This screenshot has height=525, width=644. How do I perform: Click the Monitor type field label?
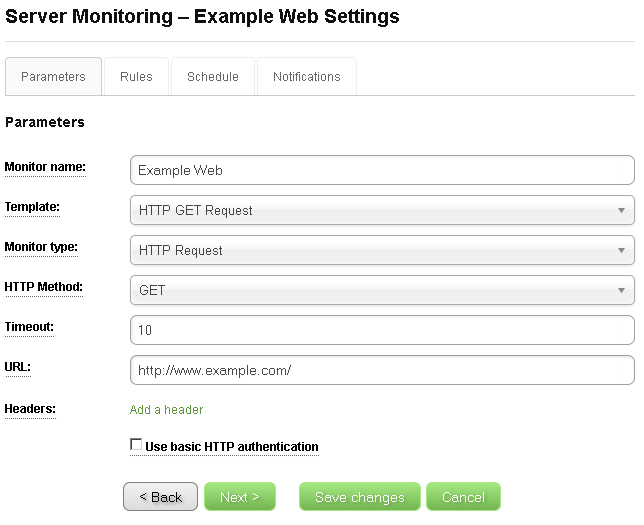pyautogui.click(x=41, y=247)
